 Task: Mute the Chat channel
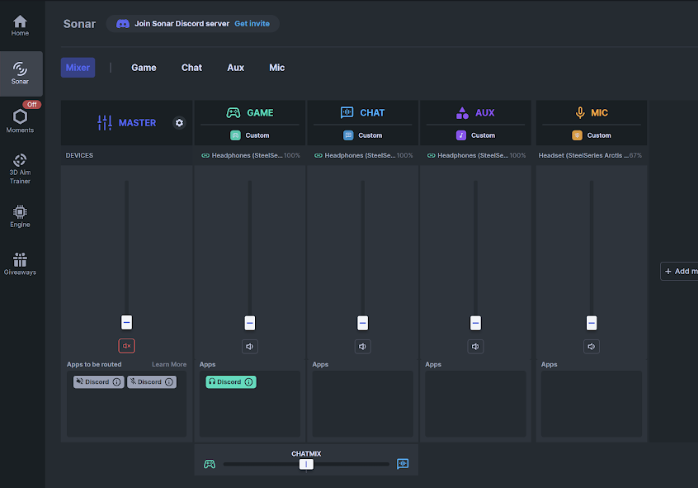pos(362,346)
